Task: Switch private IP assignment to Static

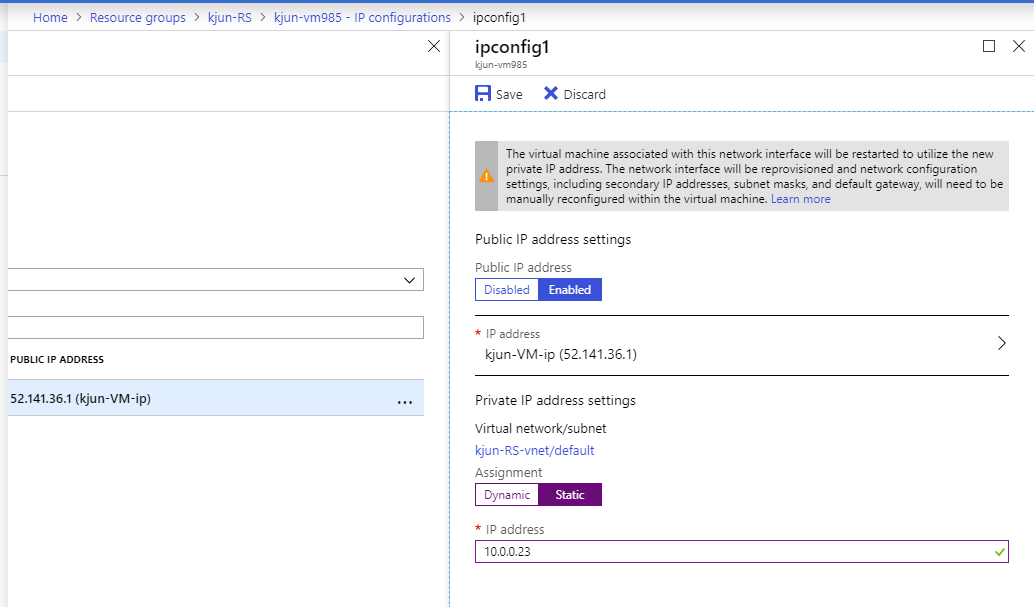Action: (570, 495)
